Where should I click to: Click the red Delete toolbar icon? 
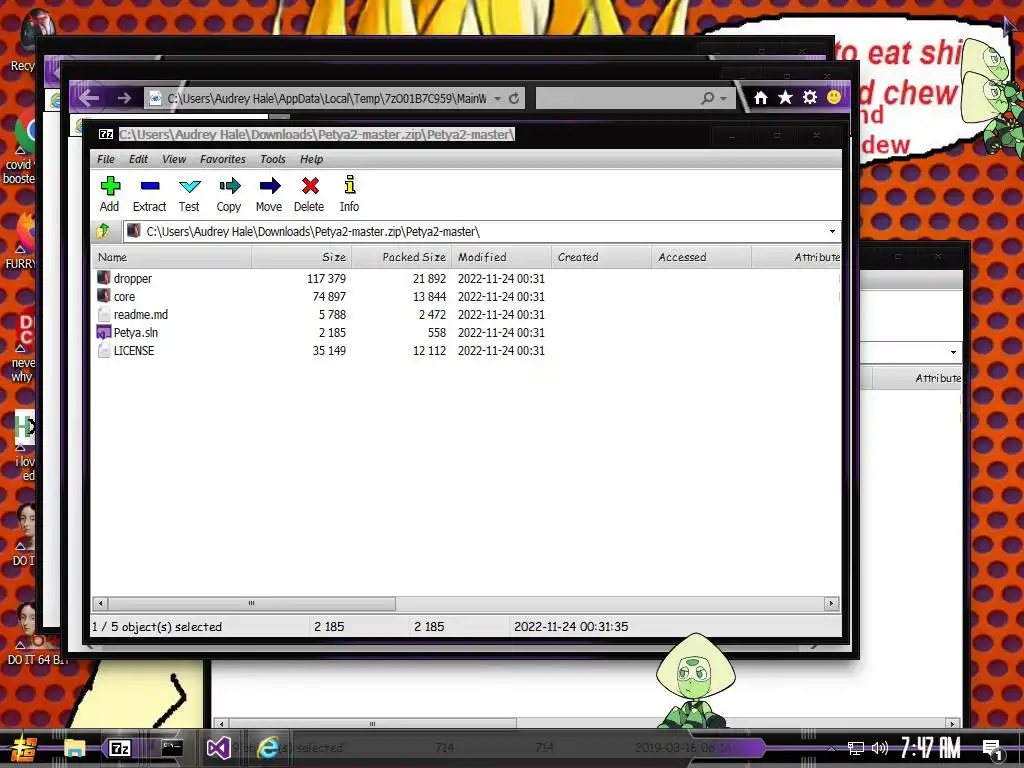click(x=310, y=186)
